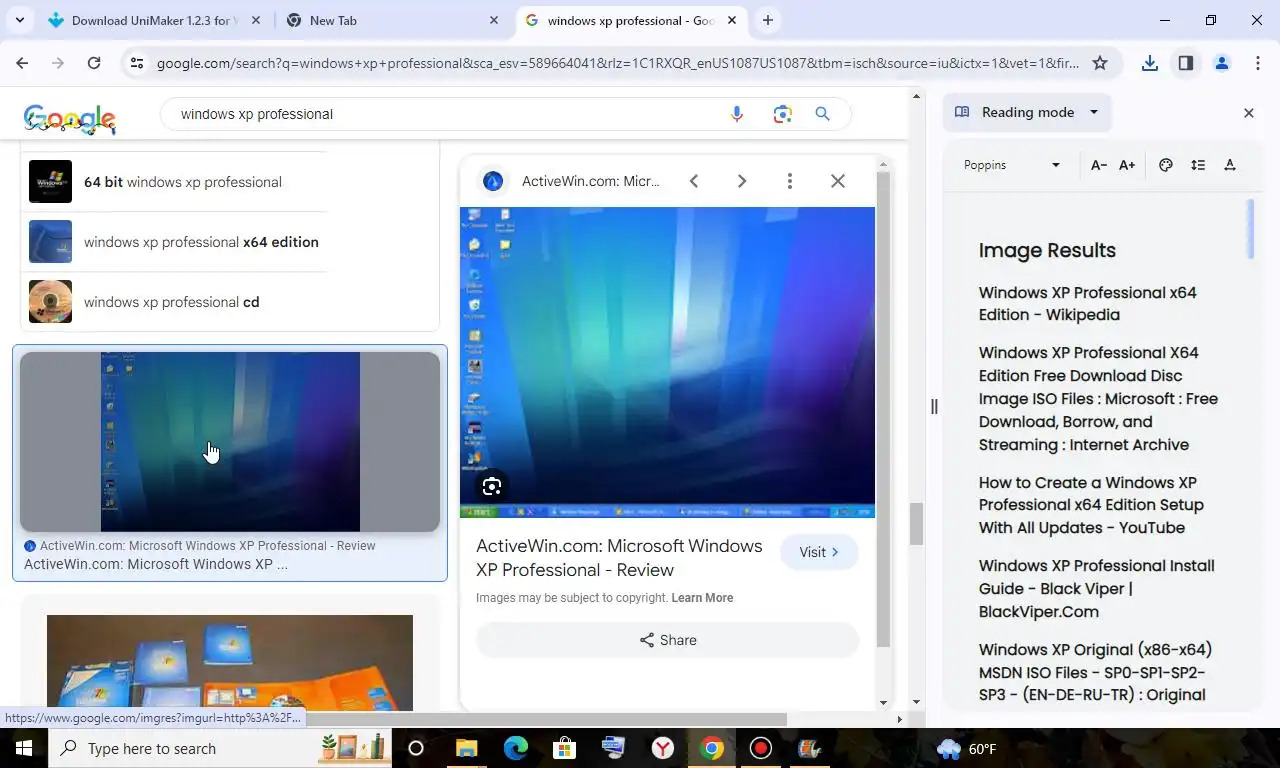This screenshot has width=1280, height=768.
Task: Select 64 bit windows xp professional suggestion
Action: pos(176,182)
